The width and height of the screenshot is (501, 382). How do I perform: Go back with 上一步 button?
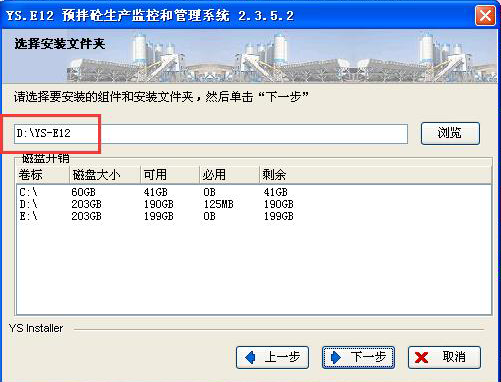point(272,357)
